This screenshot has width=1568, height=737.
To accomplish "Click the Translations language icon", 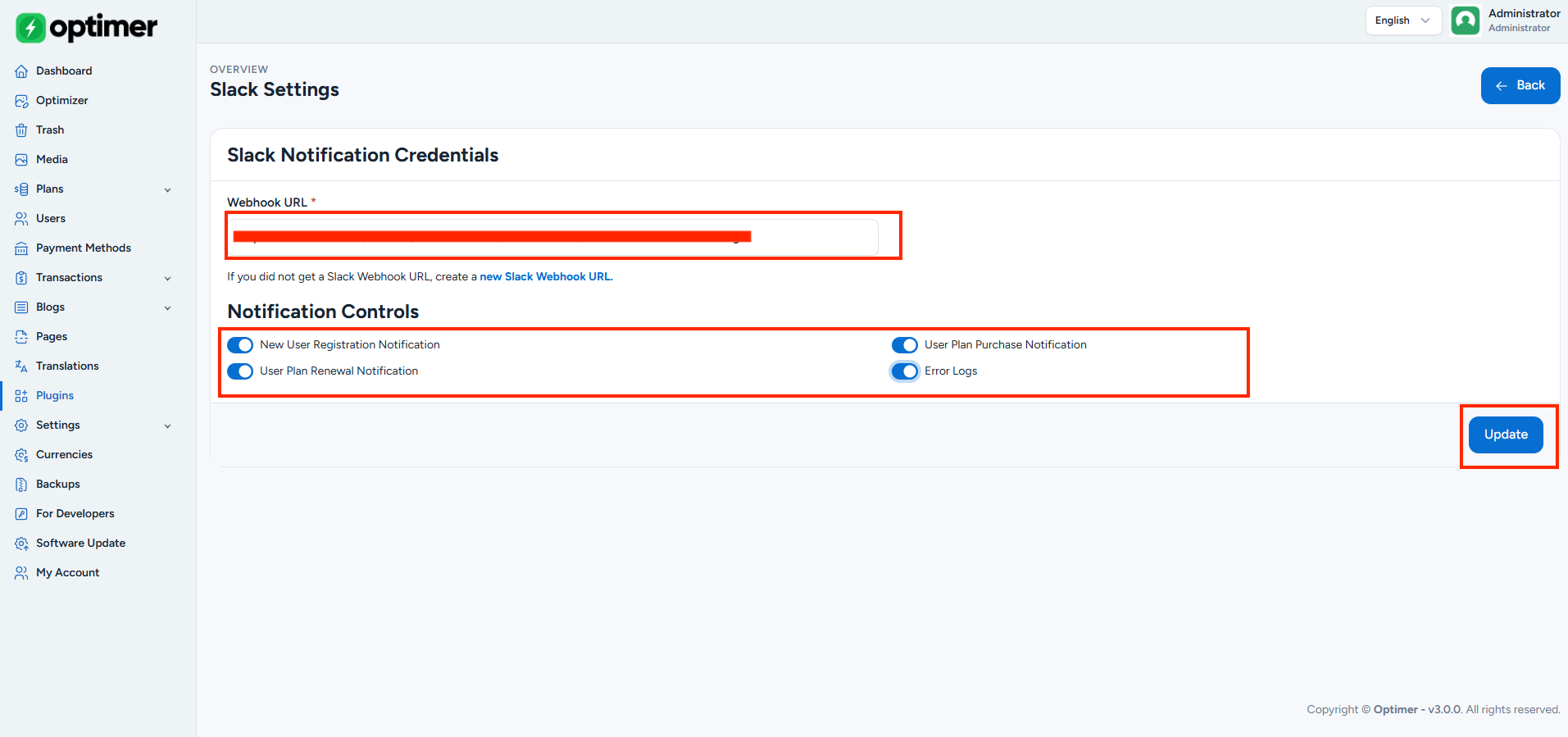I will (x=21, y=366).
